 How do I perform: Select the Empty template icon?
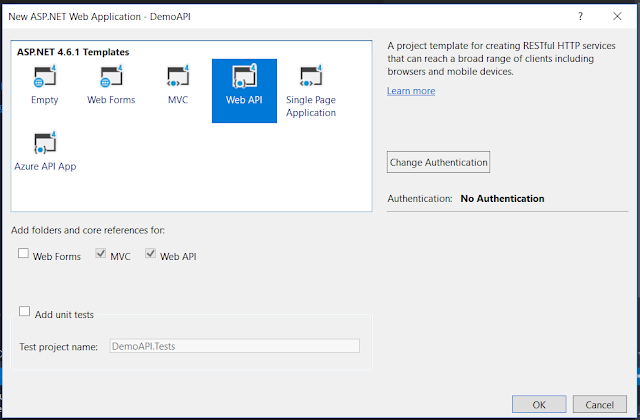[x=44, y=76]
